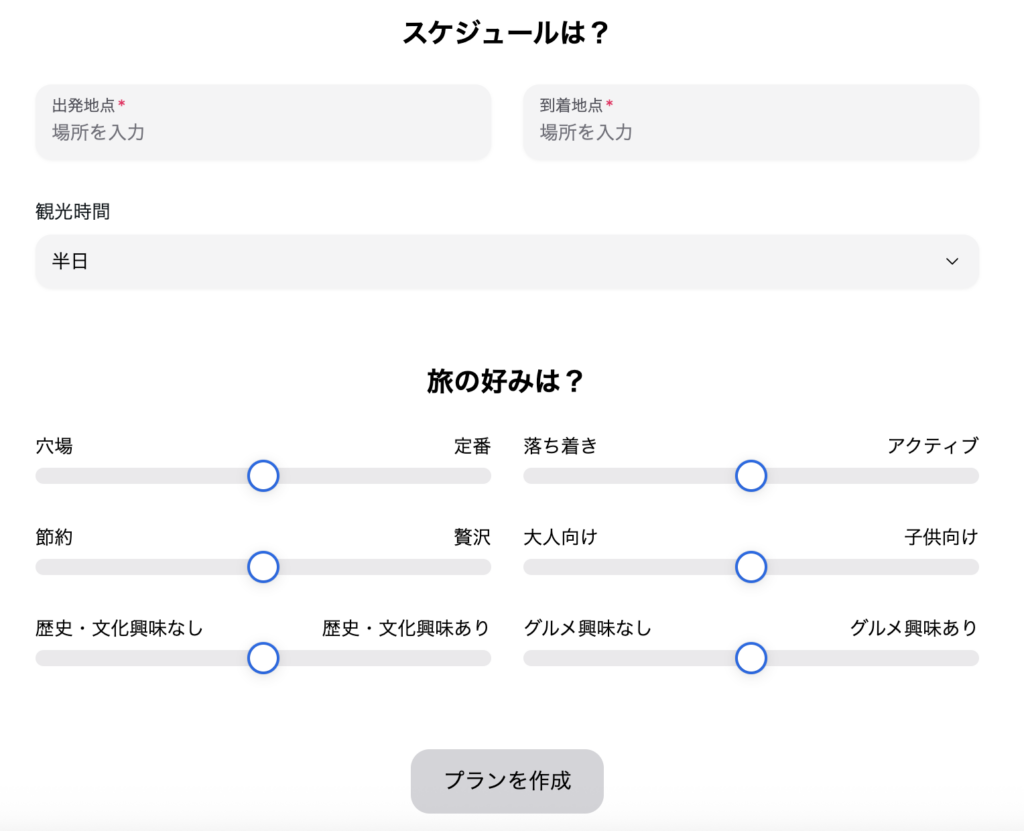Image resolution: width=1024 pixels, height=831 pixels.
Task: Click history slider track near 歴史・文化興味なし end
Action: click(55, 658)
